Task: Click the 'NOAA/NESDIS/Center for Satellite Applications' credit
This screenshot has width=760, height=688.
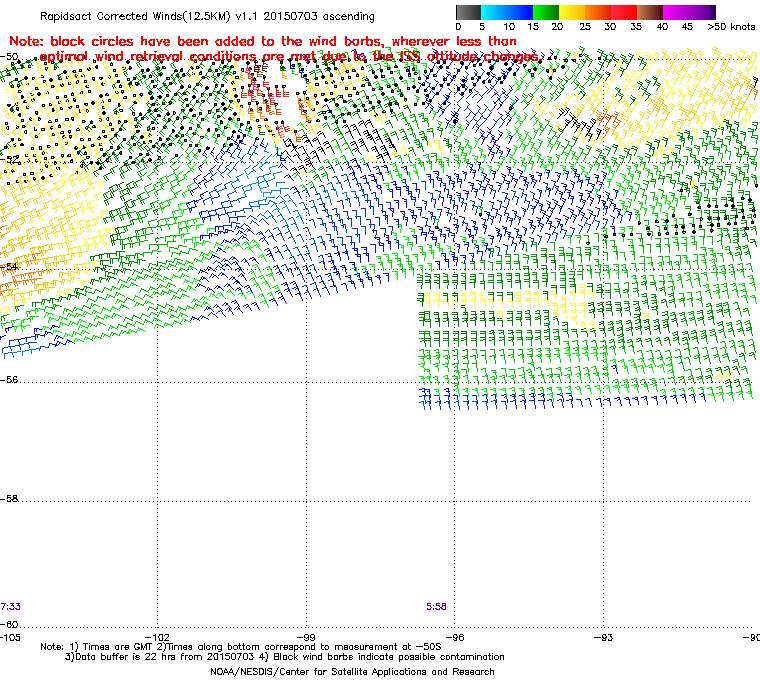Action: (352, 672)
